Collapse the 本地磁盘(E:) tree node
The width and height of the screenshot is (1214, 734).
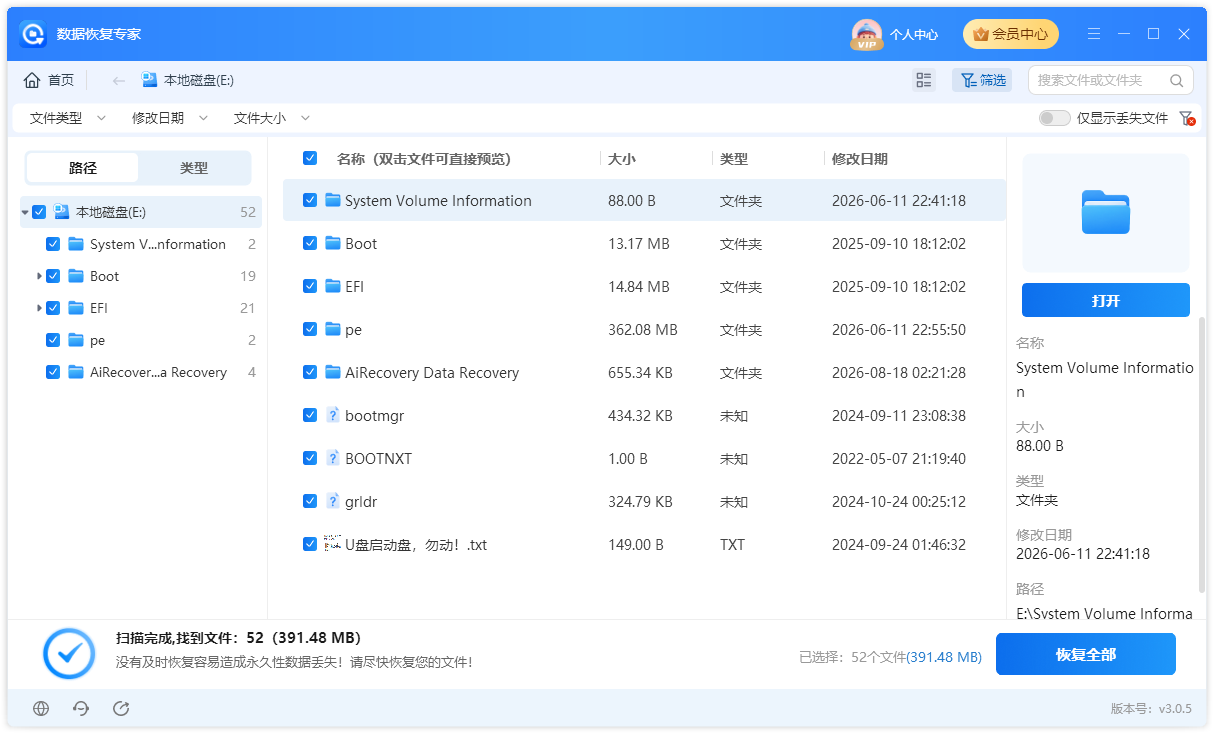pyautogui.click(x=25, y=212)
